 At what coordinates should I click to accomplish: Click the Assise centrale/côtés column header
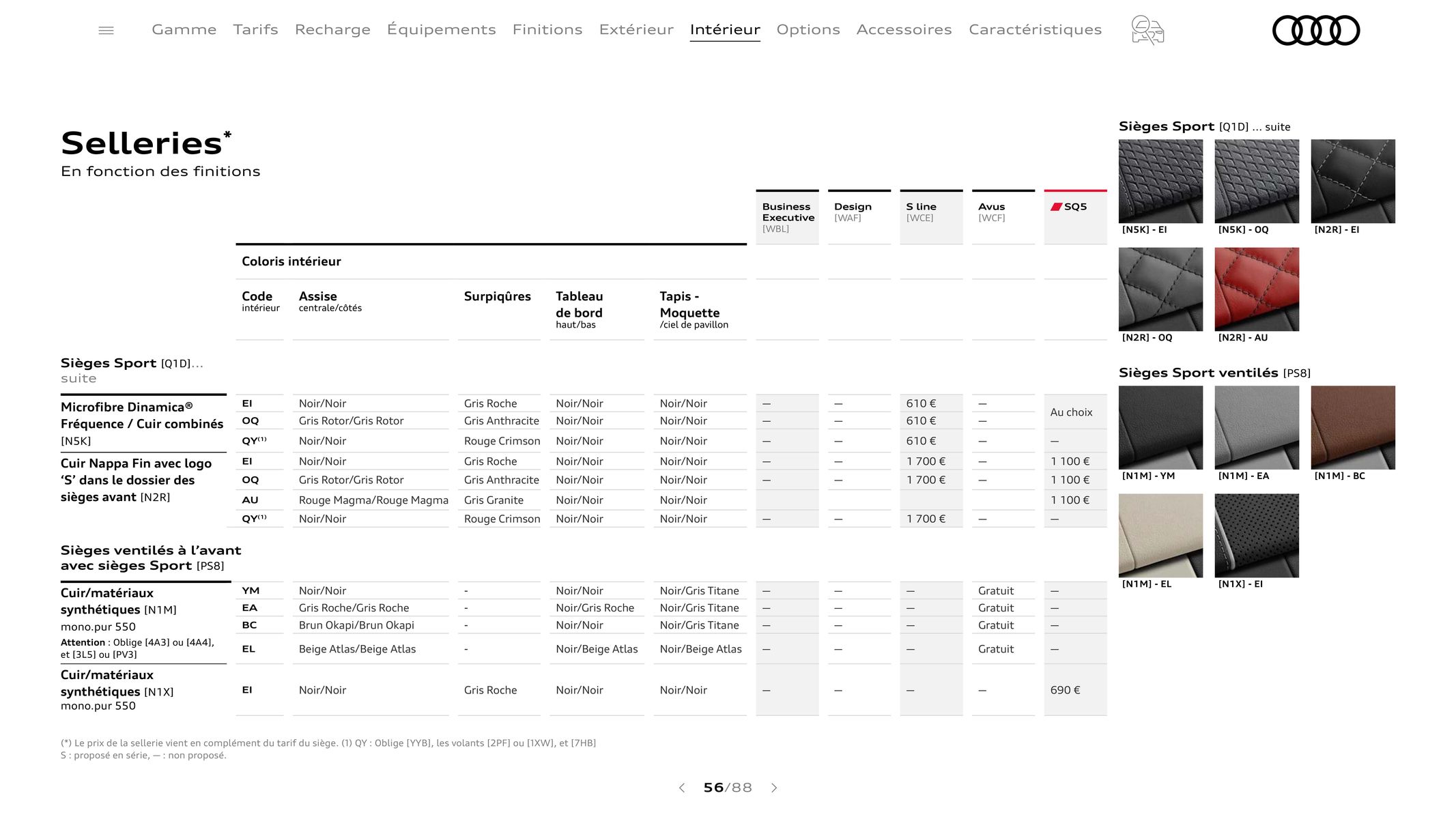330,301
